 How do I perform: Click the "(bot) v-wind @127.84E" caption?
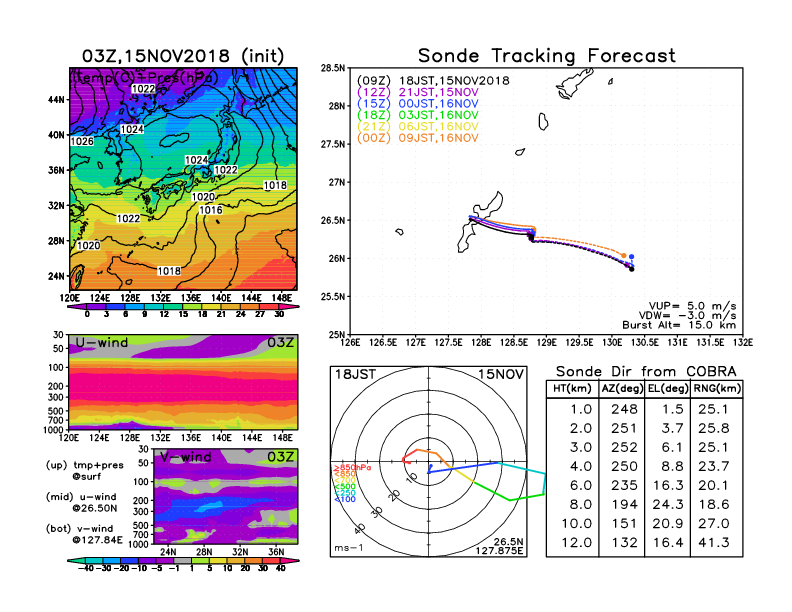[x=84, y=534]
